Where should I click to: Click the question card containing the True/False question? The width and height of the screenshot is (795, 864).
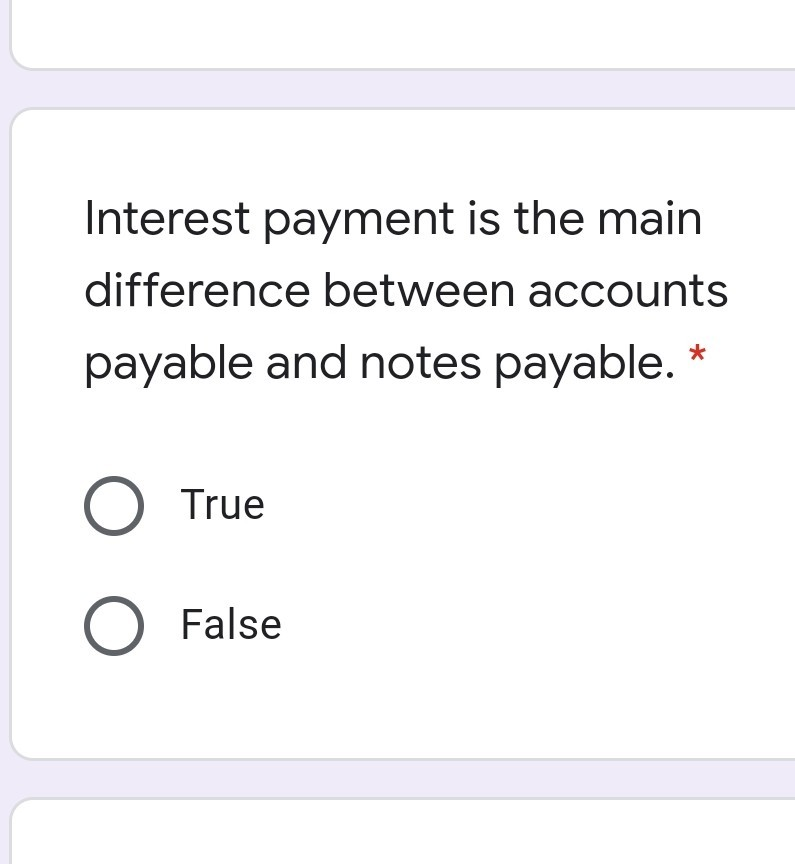pyautogui.click(x=400, y=430)
